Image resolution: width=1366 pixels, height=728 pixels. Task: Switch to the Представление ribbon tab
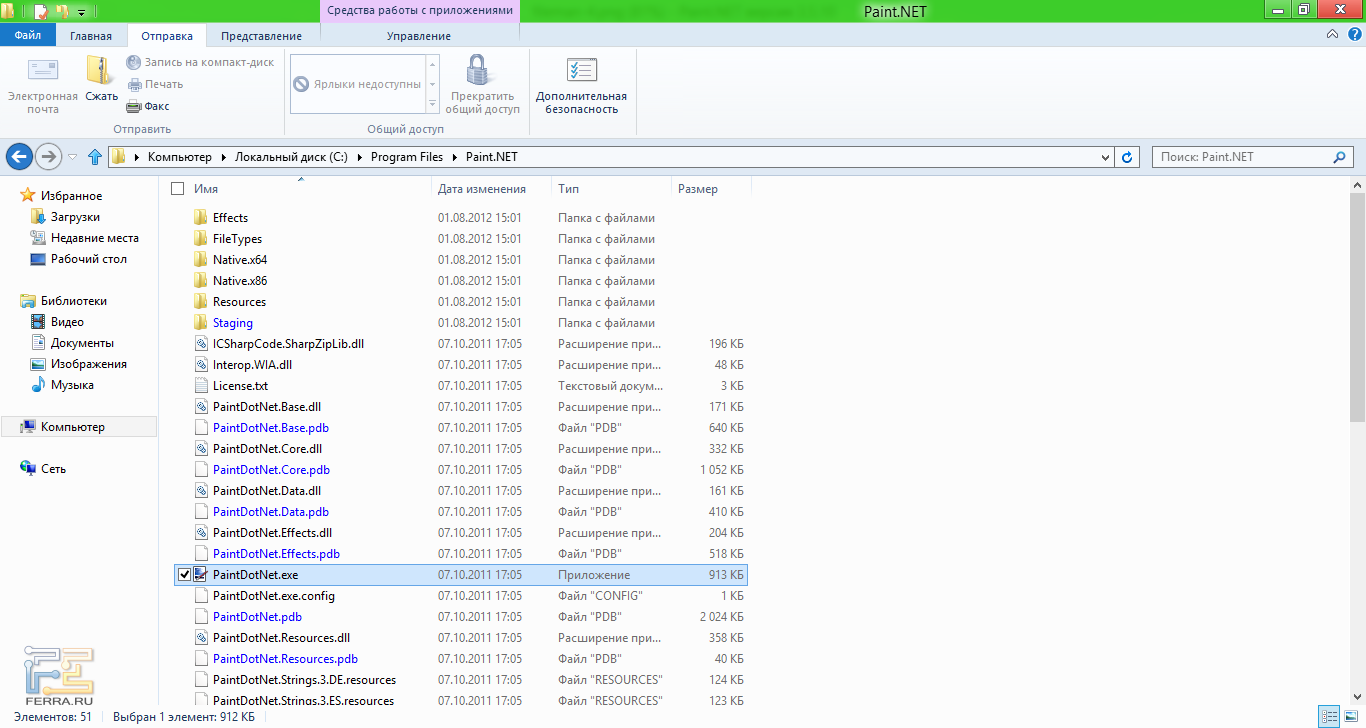(x=261, y=36)
